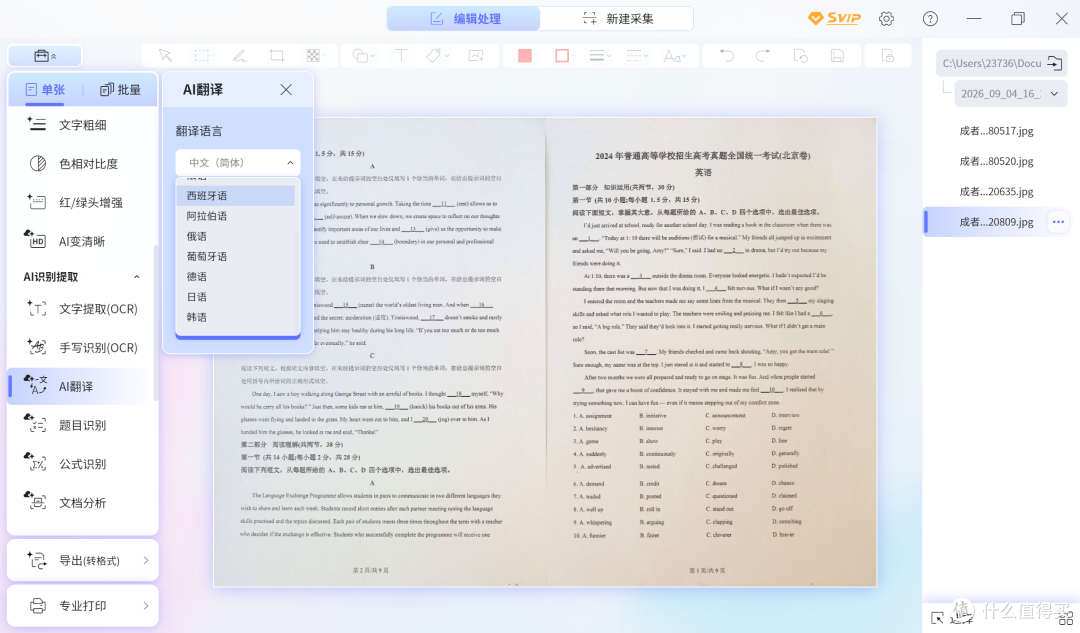This screenshot has height=633, width=1080.
Task: Open the help question mark icon
Action: tap(930, 19)
